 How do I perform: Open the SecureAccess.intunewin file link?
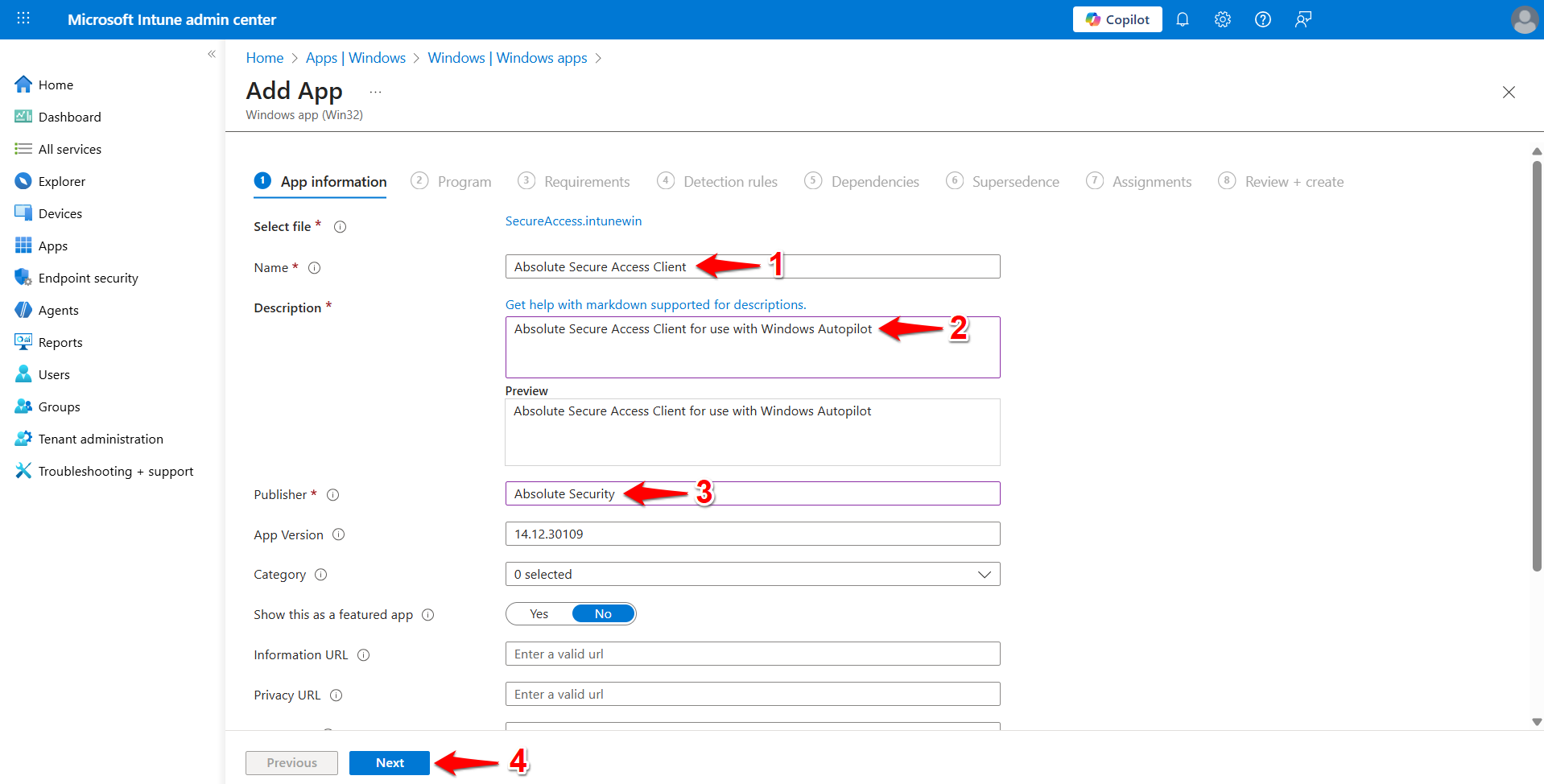coord(573,221)
